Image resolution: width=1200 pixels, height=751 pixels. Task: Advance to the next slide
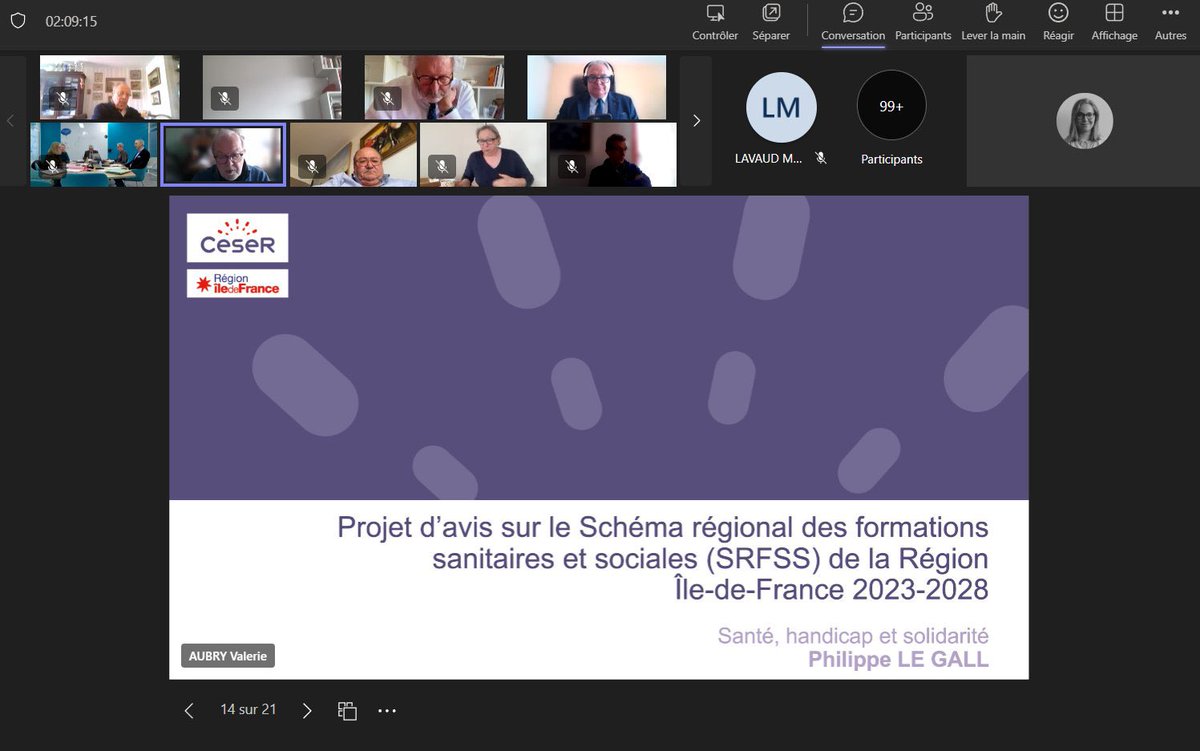(x=307, y=711)
